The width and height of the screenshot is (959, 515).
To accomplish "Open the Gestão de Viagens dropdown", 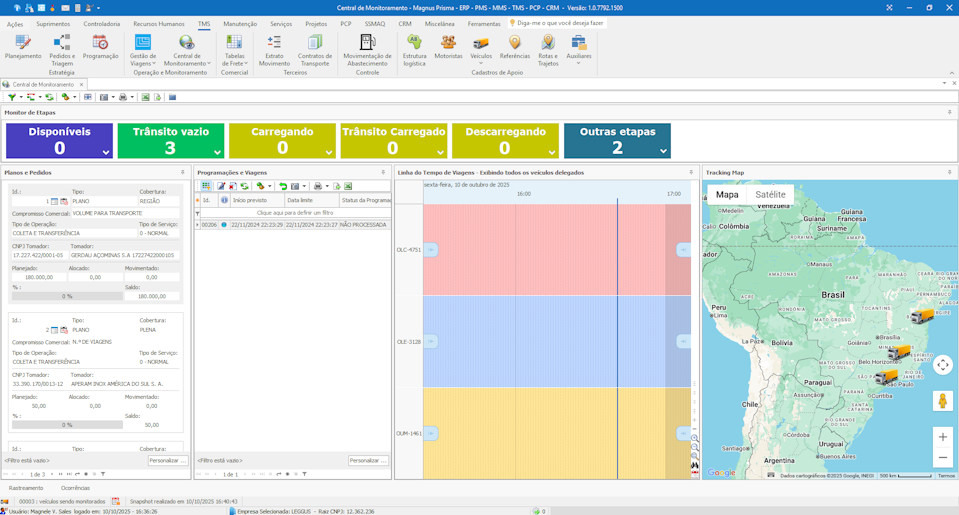I will click(143, 63).
